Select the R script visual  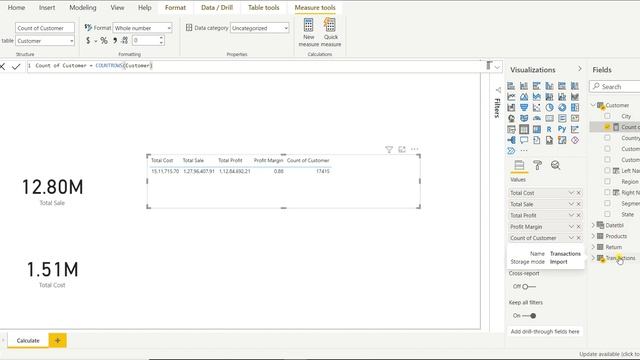(x=549, y=129)
